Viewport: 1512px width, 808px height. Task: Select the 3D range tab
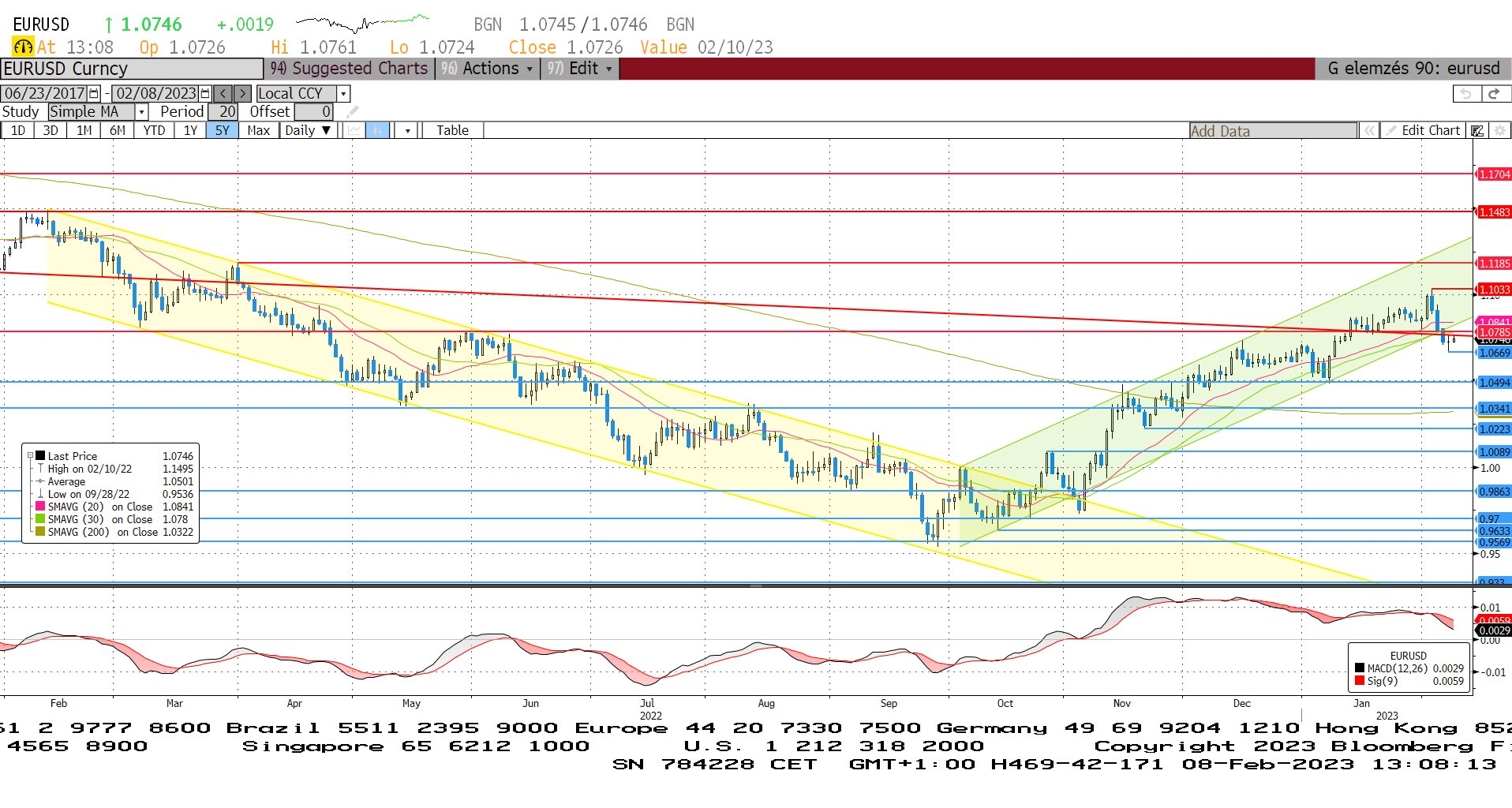pos(51,130)
